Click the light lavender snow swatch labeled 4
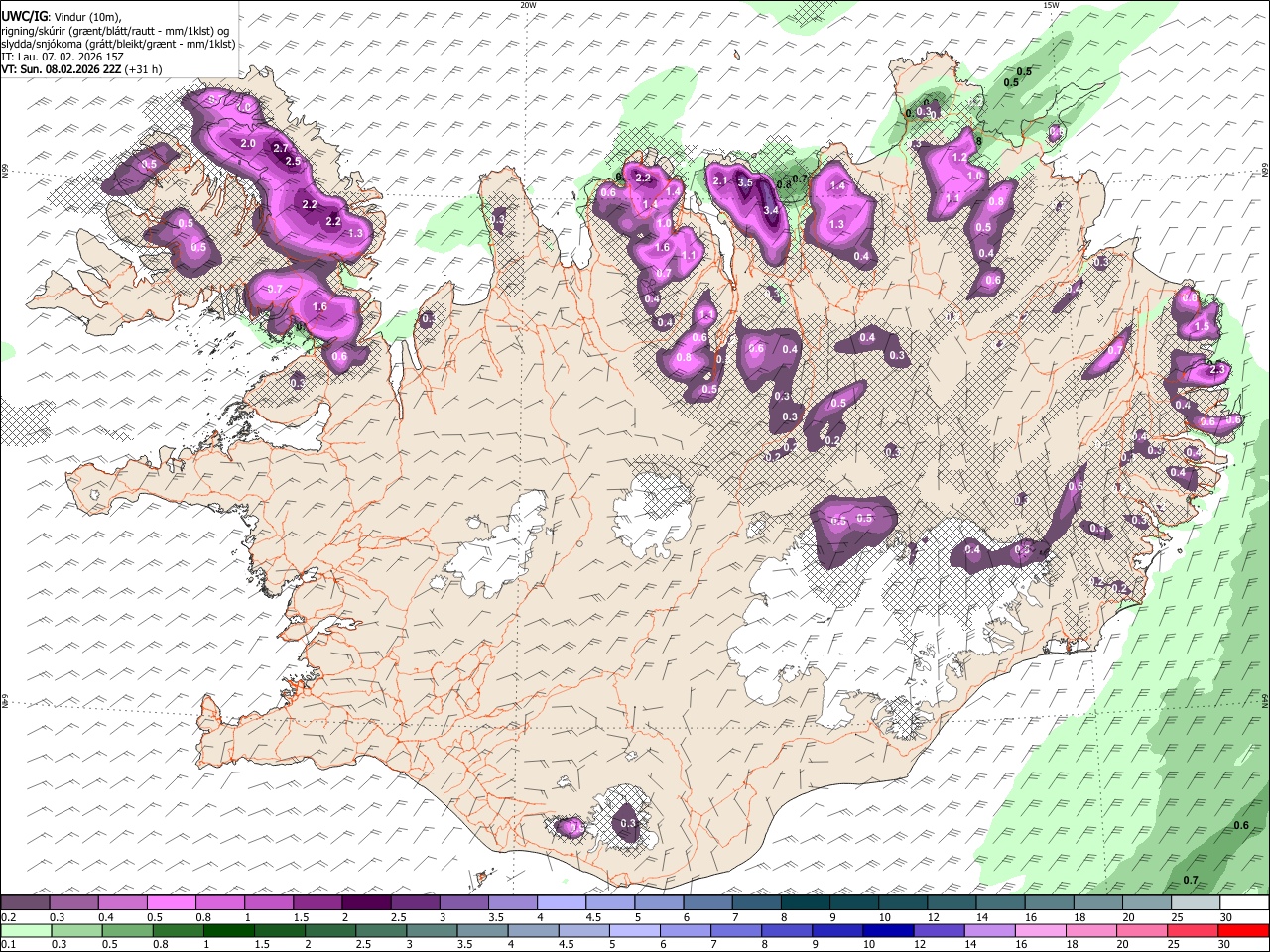The width and height of the screenshot is (1270, 952). (561, 902)
